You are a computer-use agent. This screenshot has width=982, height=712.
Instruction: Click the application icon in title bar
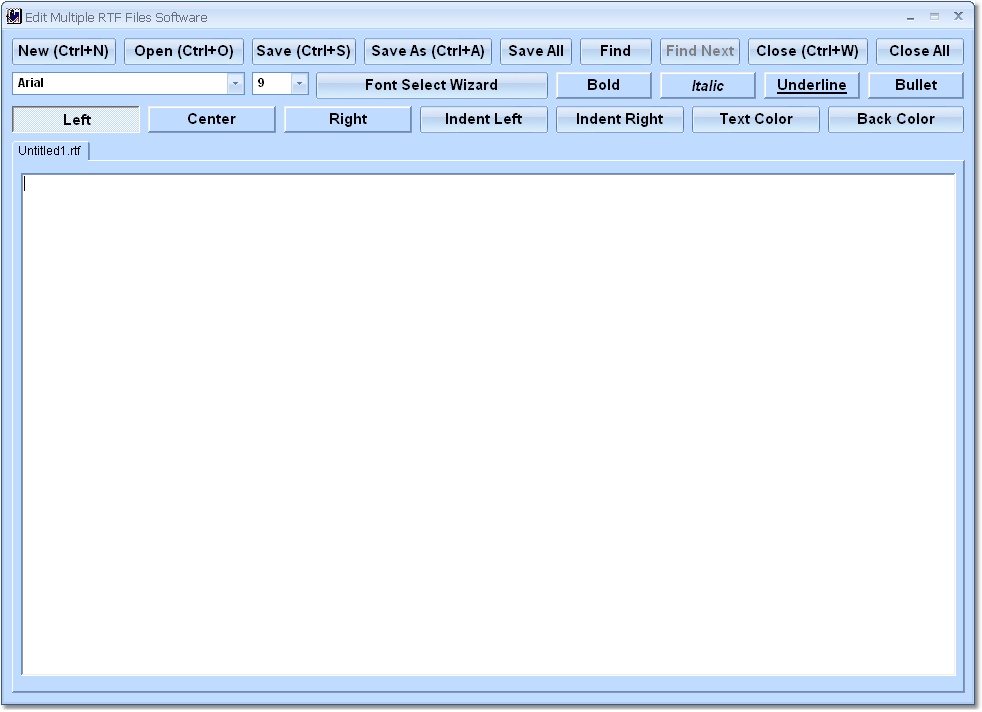pyautogui.click(x=13, y=17)
